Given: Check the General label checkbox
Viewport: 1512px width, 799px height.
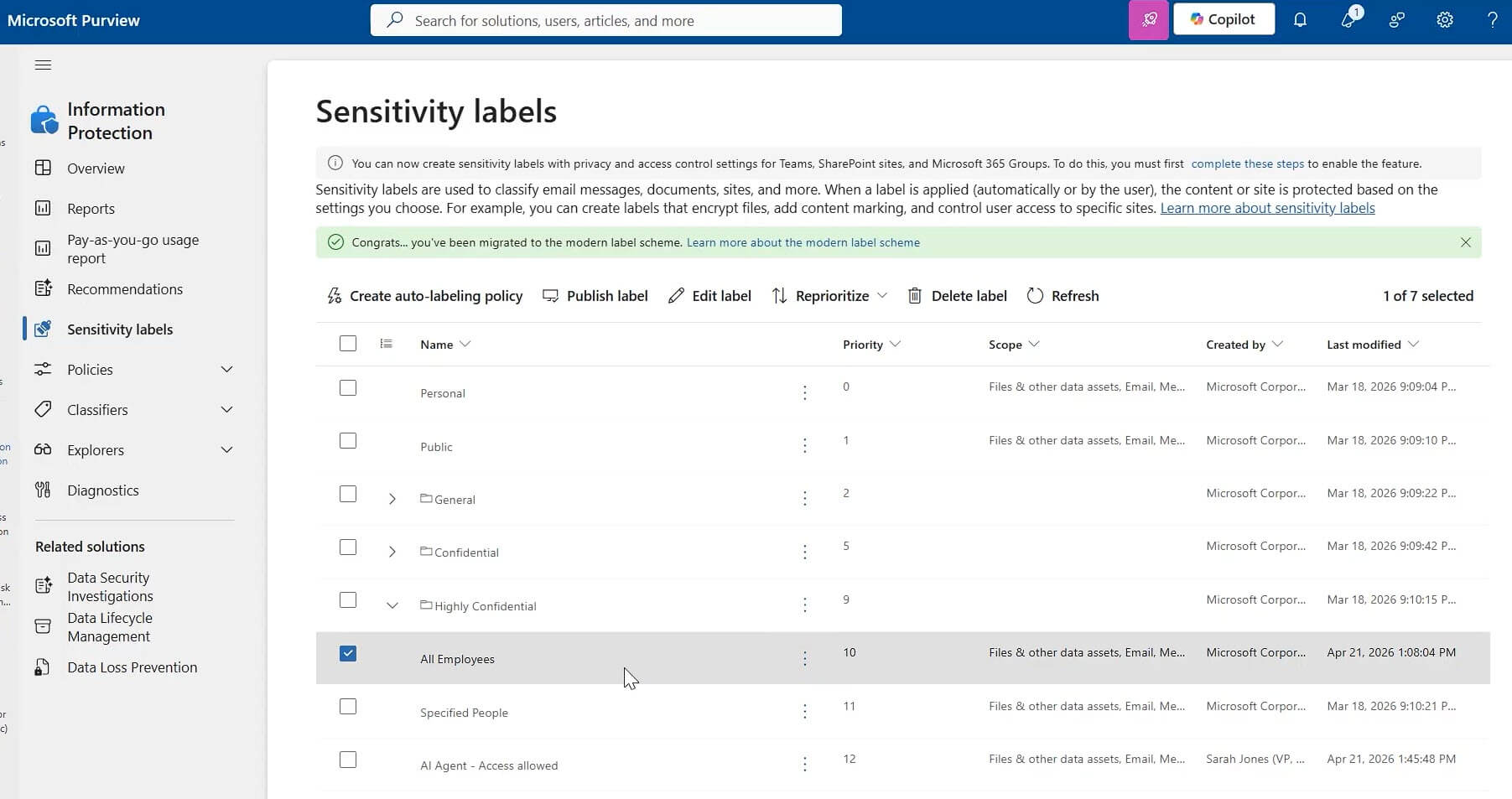Looking at the screenshot, I should click(348, 494).
